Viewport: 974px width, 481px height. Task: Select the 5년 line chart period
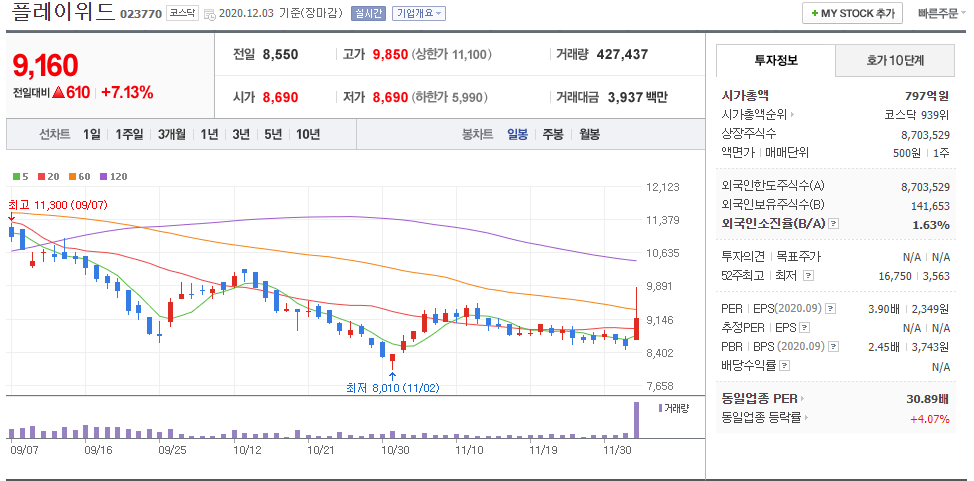(x=273, y=134)
